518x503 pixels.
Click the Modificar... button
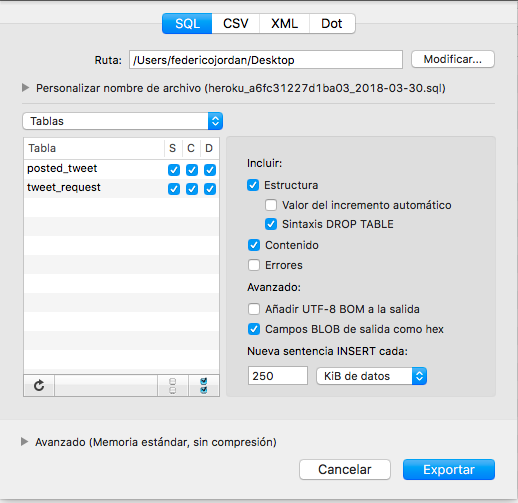click(x=453, y=59)
